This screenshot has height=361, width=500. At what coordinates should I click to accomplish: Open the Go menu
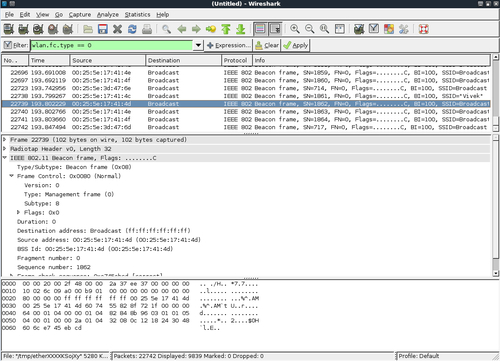point(59,15)
